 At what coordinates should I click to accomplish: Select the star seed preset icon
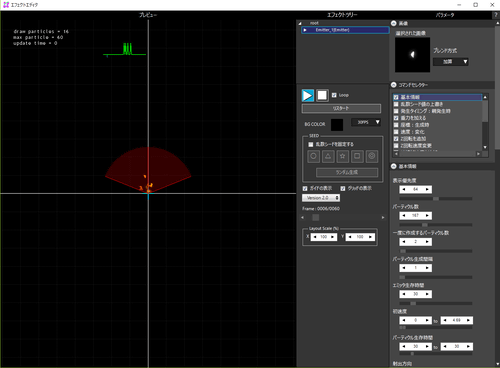click(x=343, y=156)
